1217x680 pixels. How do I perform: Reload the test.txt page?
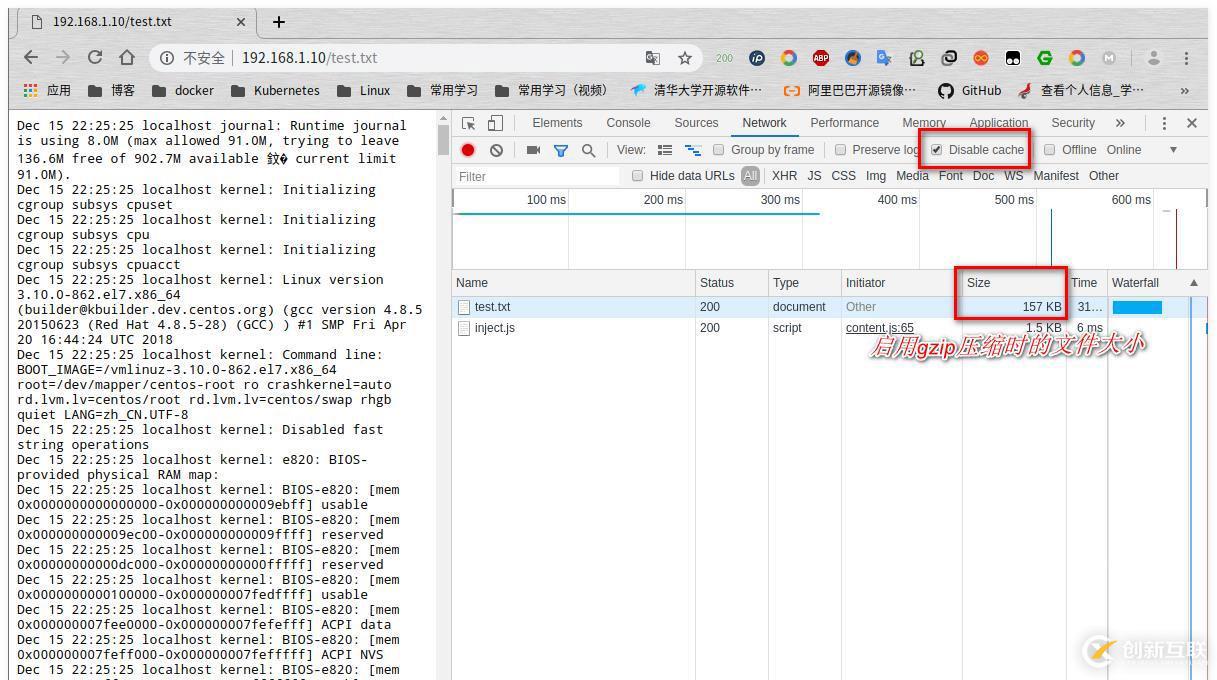(95, 58)
